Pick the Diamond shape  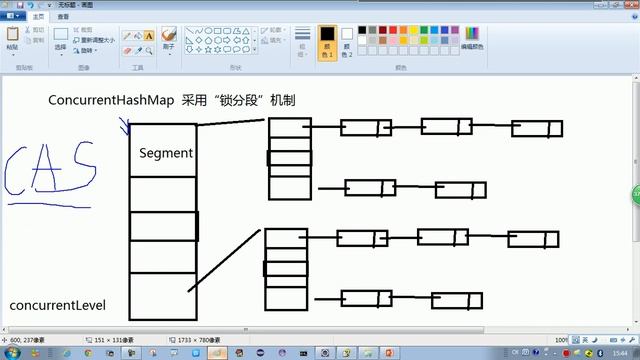(x=199, y=40)
